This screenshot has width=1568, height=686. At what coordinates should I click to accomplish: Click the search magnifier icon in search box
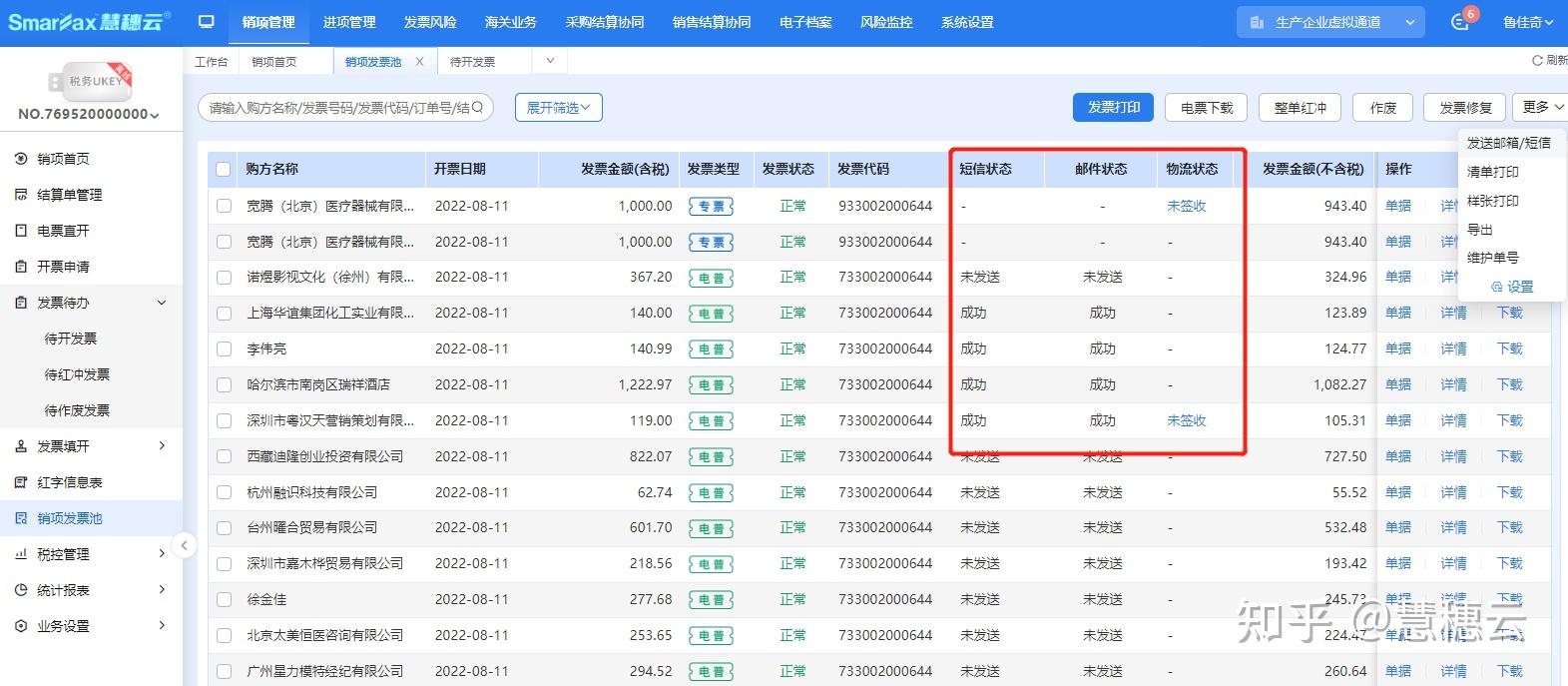pyautogui.click(x=478, y=108)
